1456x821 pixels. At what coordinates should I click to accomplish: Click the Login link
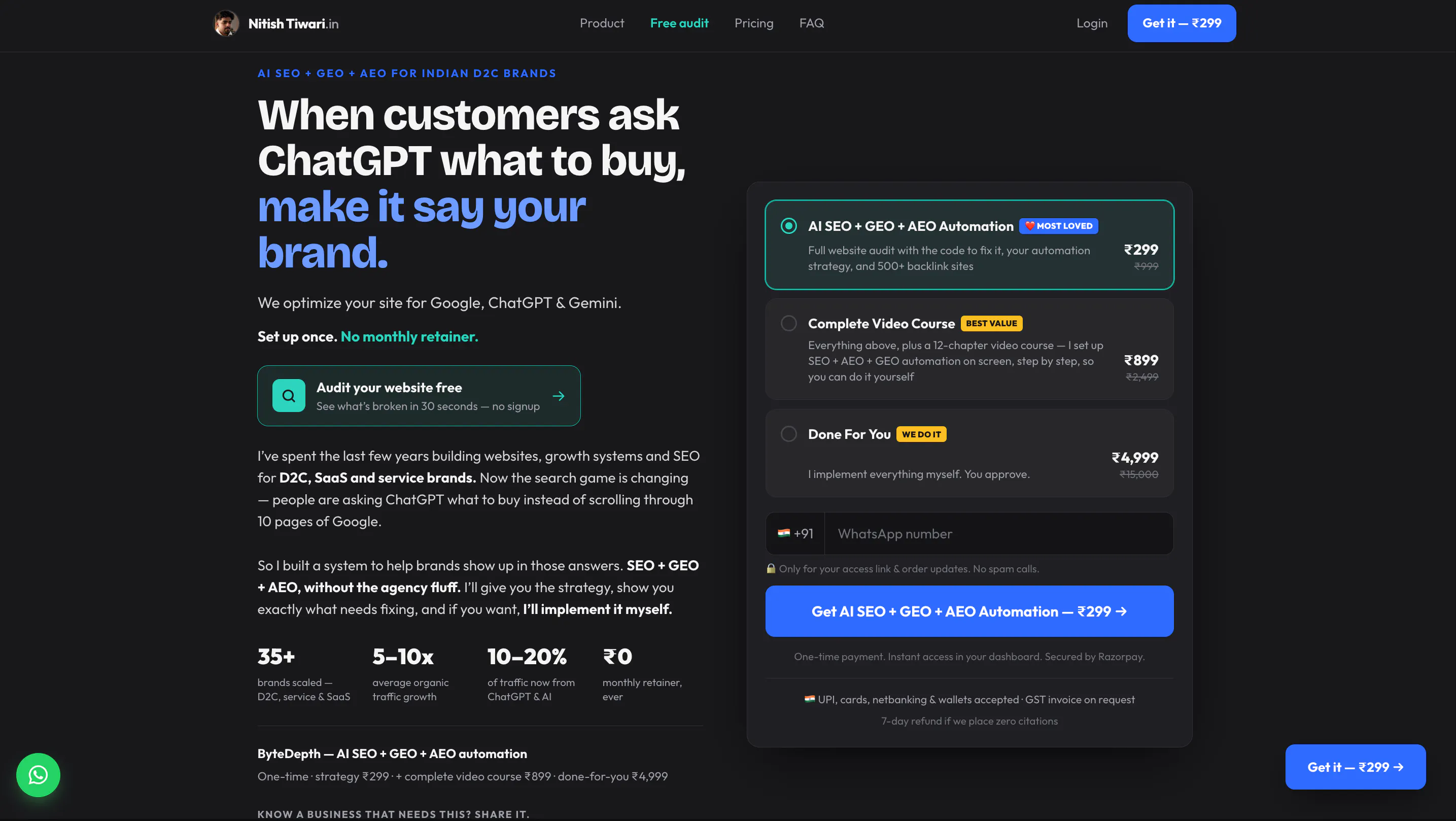pos(1092,23)
